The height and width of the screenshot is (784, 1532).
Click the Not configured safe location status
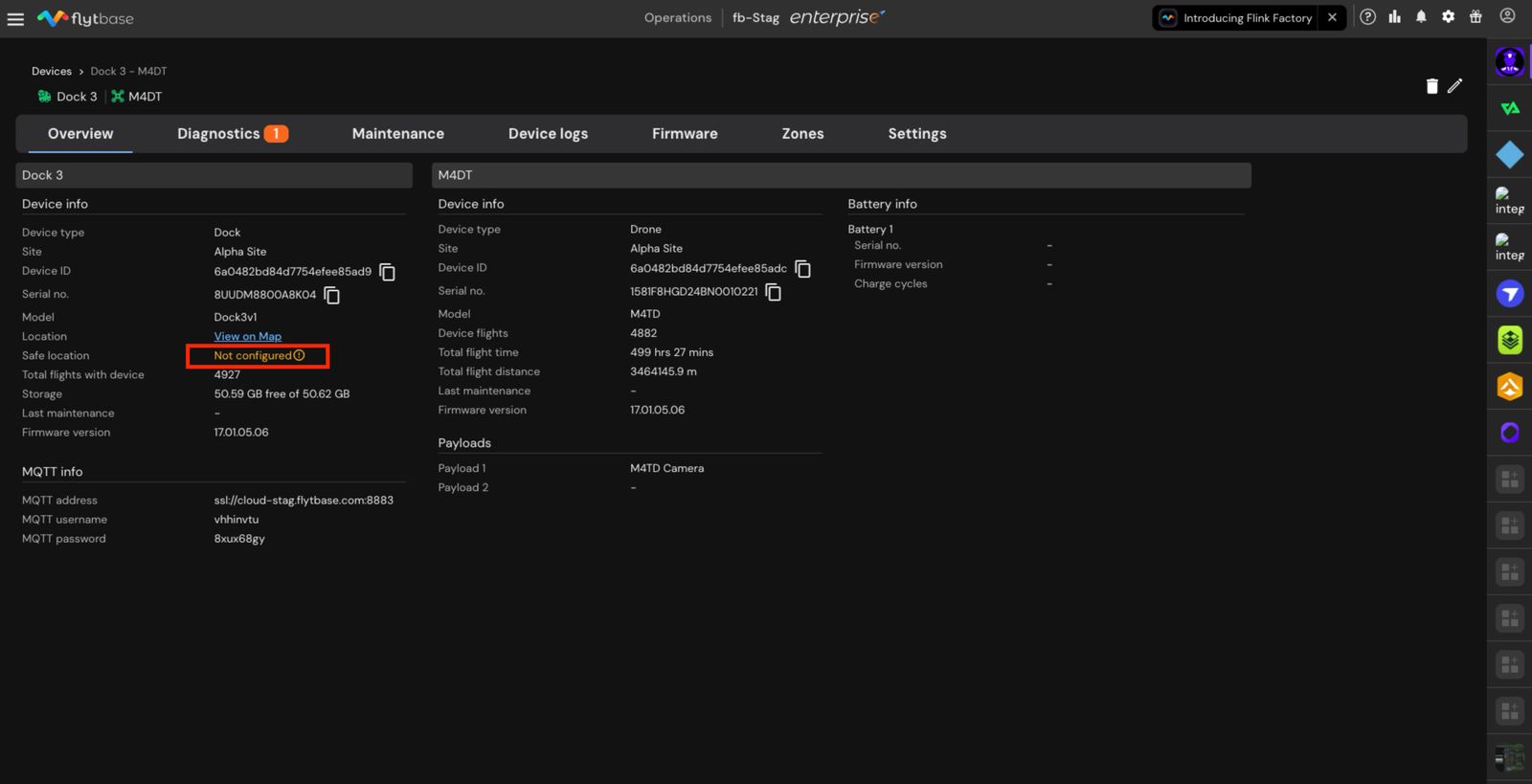252,355
